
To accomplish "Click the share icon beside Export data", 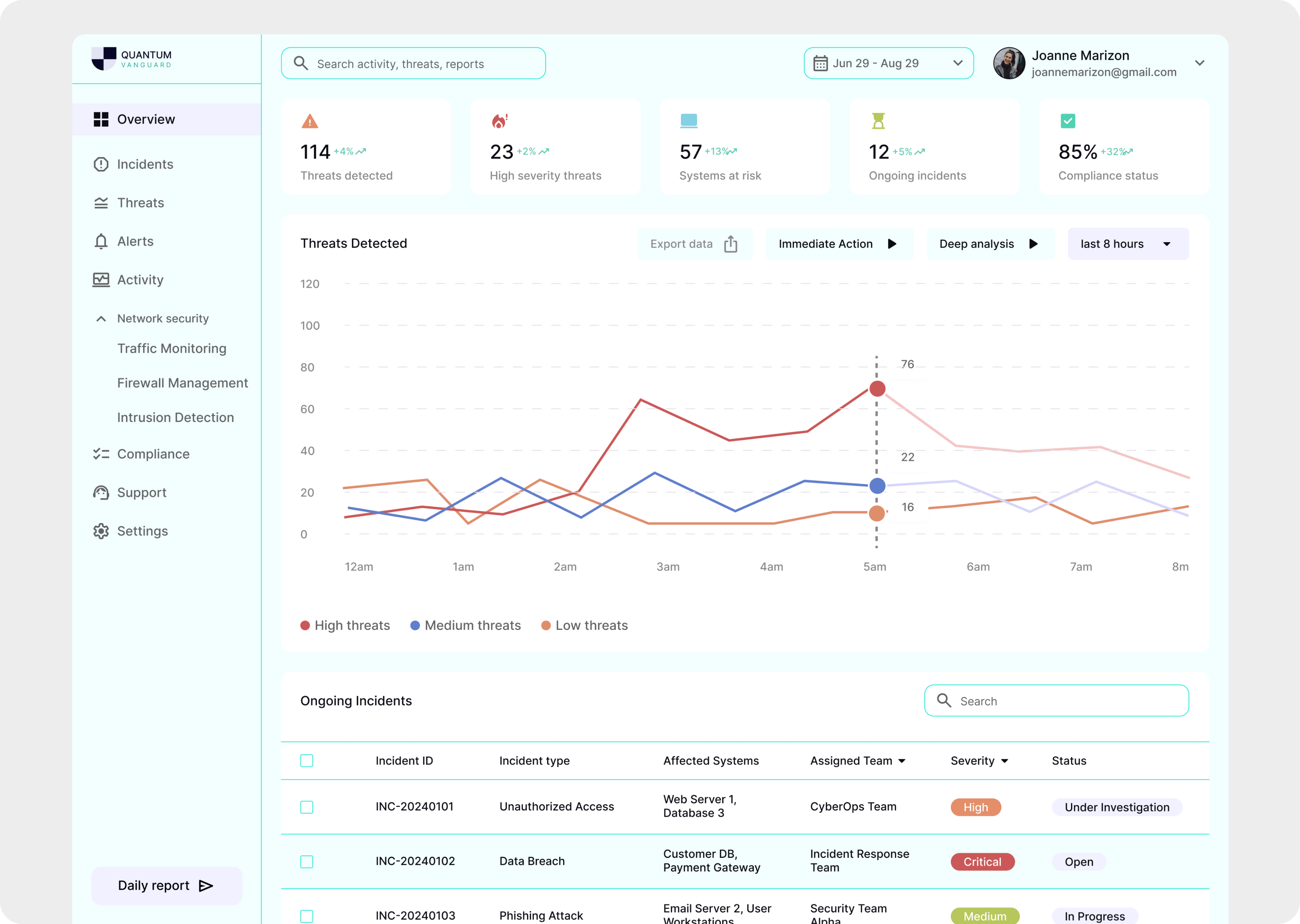I will 730,244.
